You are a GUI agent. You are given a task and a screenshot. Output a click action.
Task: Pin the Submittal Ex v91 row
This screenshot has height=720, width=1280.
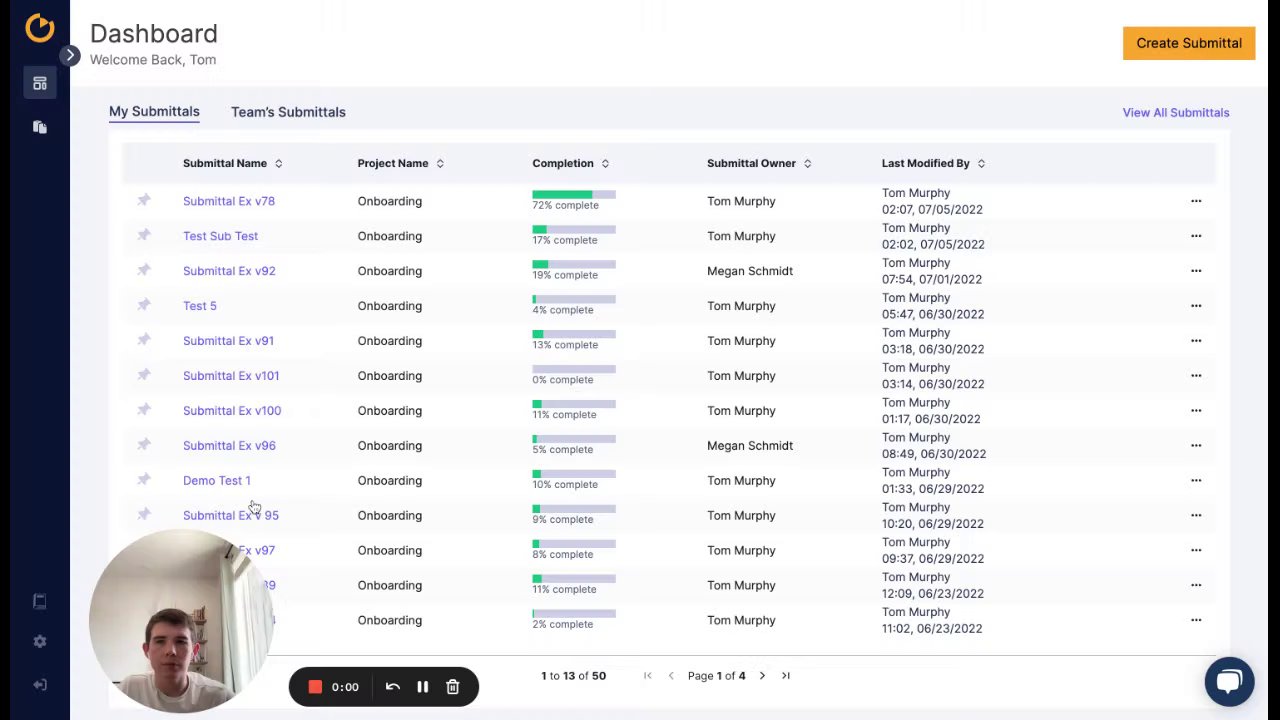tap(144, 341)
